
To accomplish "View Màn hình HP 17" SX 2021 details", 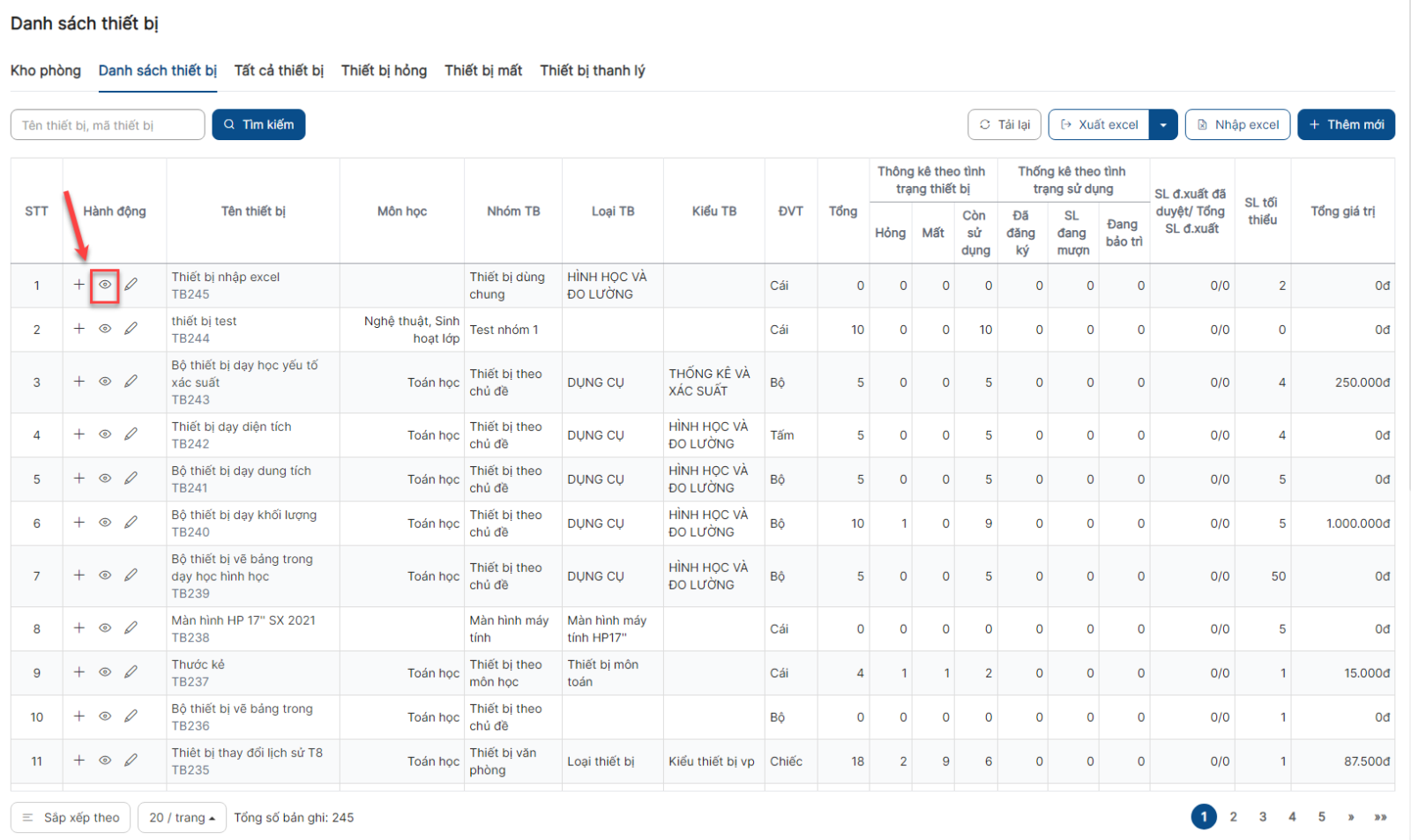I will pos(105,628).
